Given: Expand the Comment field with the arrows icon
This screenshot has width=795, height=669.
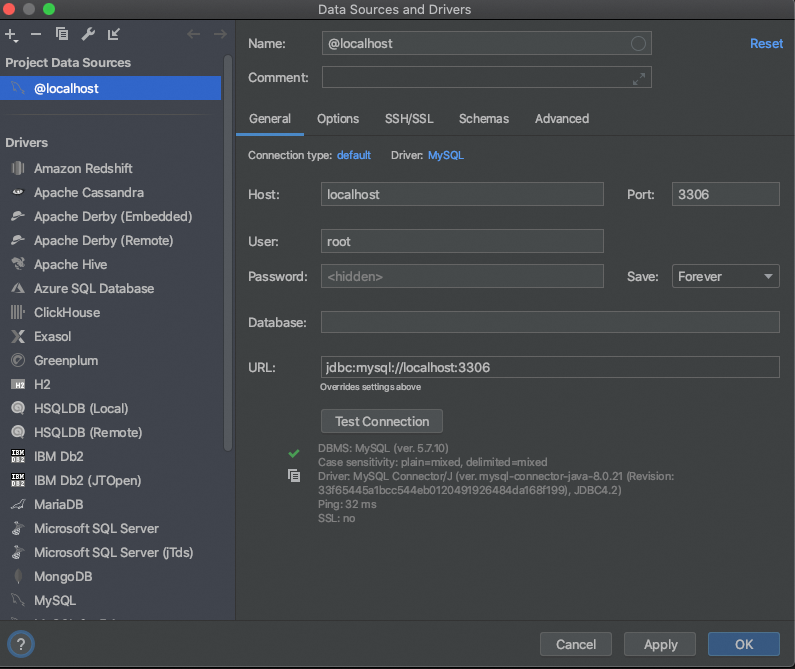Looking at the screenshot, I should pos(639,79).
